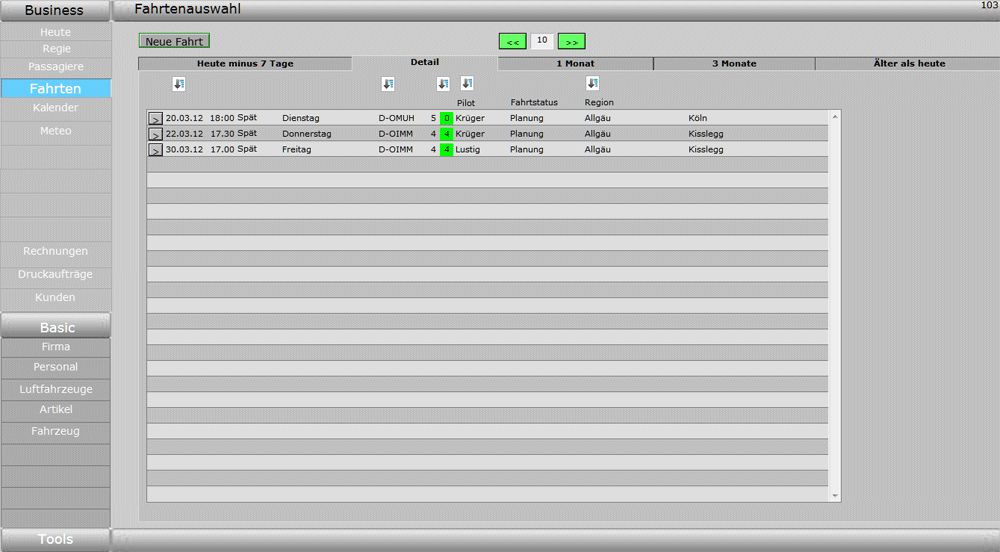This screenshot has width=1000, height=552.
Task: Click sort arrow above the Region column
Action: point(592,84)
